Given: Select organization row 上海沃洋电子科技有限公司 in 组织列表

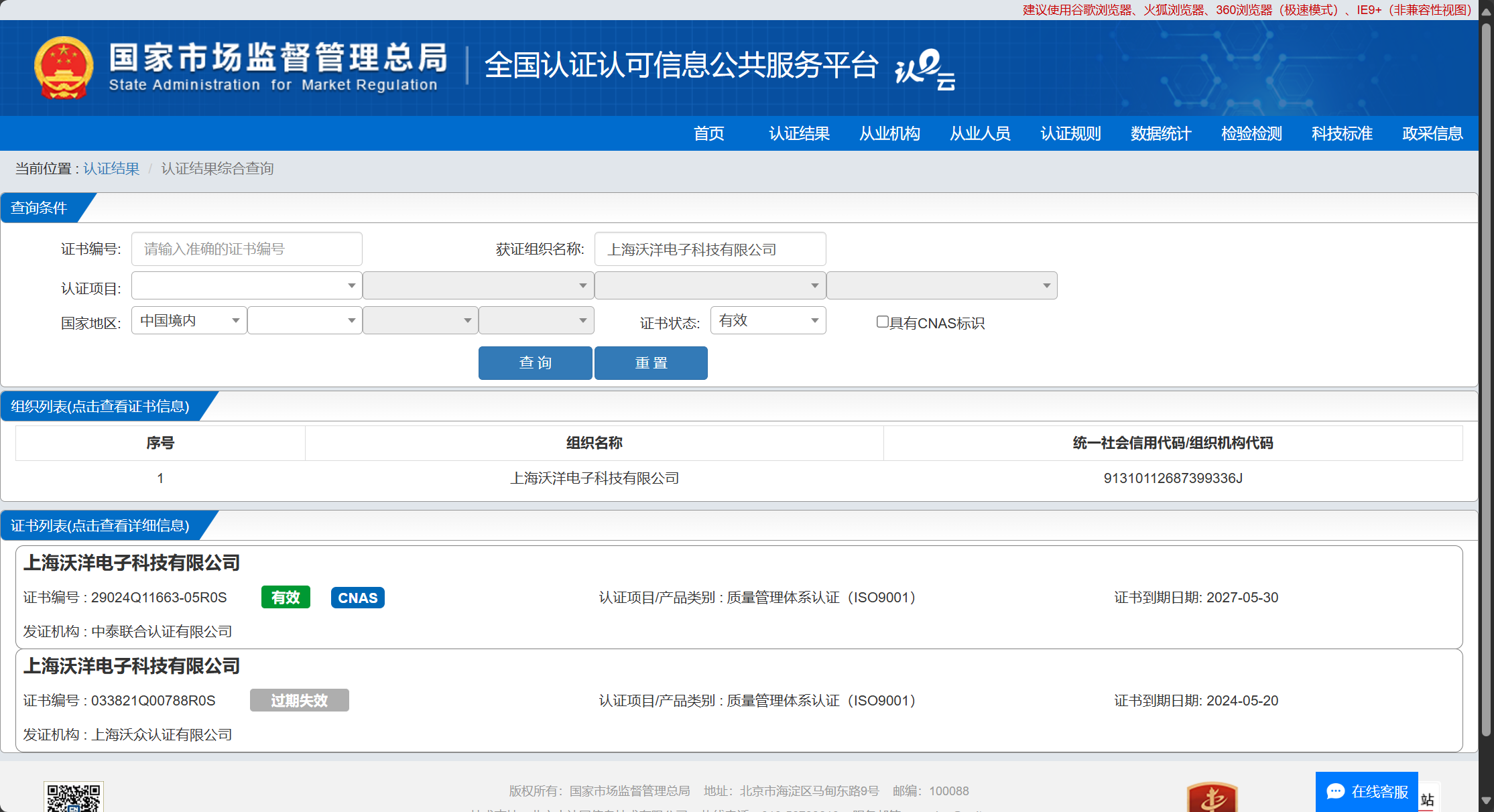Looking at the screenshot, I should pos(739,478).
